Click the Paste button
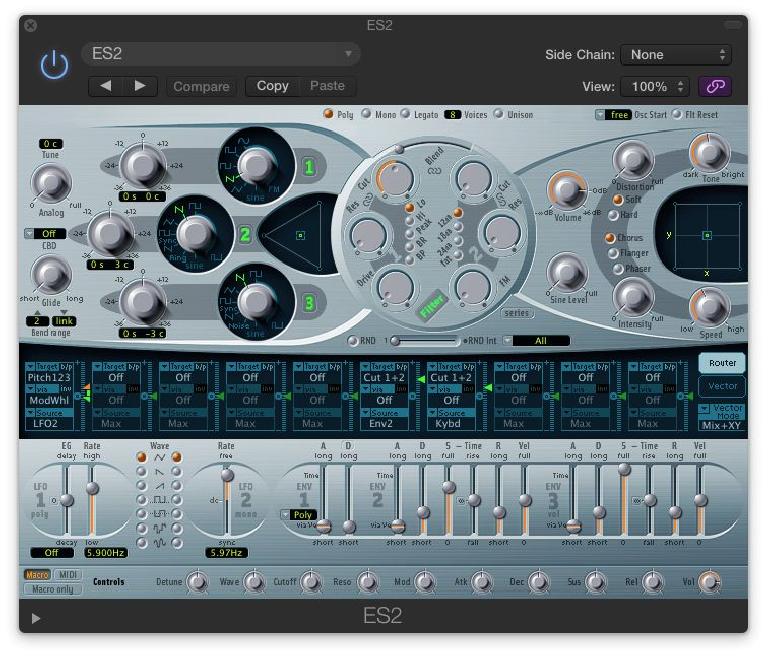The width and height of the screenshot is (768, 657). click(x=327, y=86)
